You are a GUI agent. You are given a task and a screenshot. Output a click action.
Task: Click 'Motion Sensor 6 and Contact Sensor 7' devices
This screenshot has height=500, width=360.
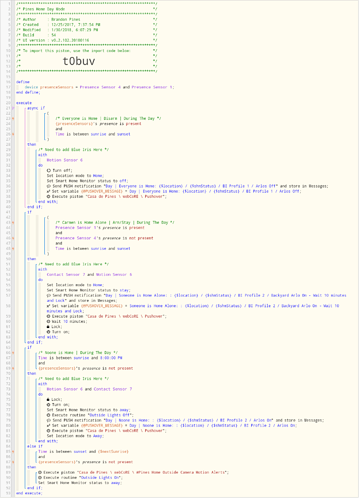pyautogui.click(x=89, y=389)
